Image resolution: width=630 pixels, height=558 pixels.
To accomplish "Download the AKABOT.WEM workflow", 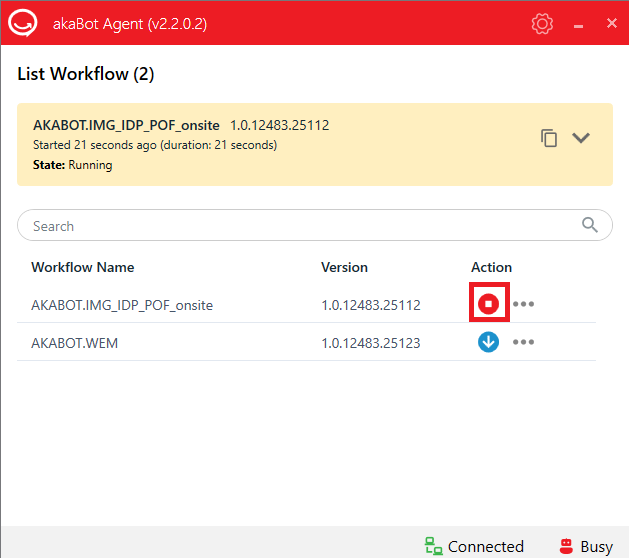I will point(488,342).
